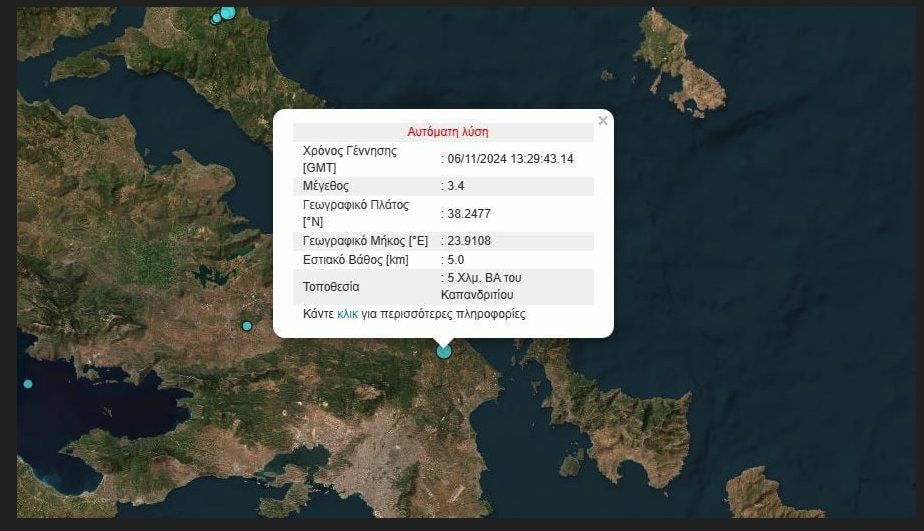
Task: Click the "Χρόνος Γέννησης [GMT]" label
Action: tap(349, 159)
